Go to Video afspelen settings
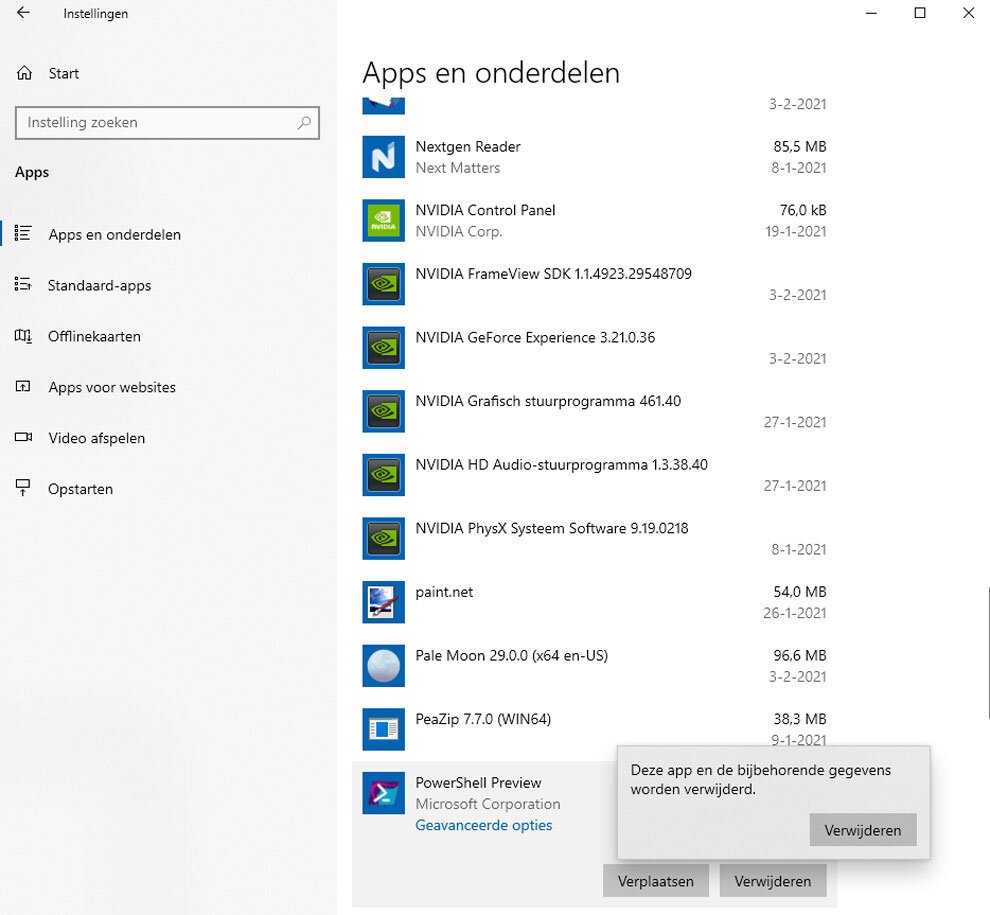 pos(97,438)
